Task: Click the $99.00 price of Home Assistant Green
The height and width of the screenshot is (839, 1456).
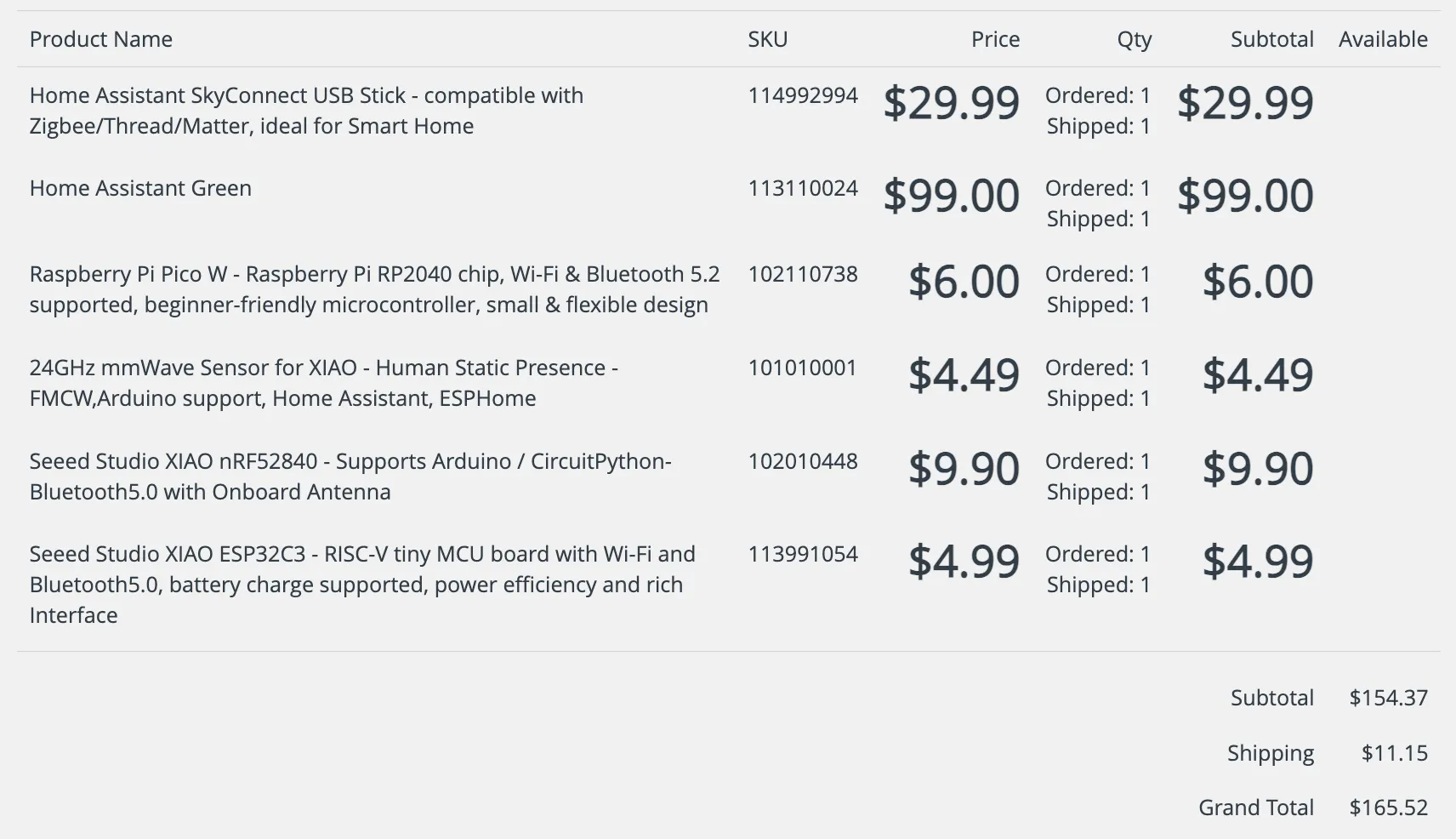Action: tap(951, 196)
